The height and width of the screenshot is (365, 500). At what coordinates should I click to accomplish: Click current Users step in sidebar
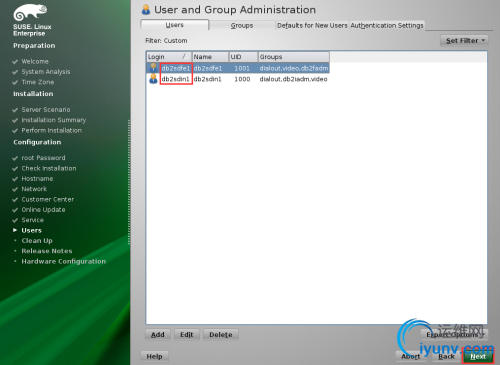click(32, 230)
